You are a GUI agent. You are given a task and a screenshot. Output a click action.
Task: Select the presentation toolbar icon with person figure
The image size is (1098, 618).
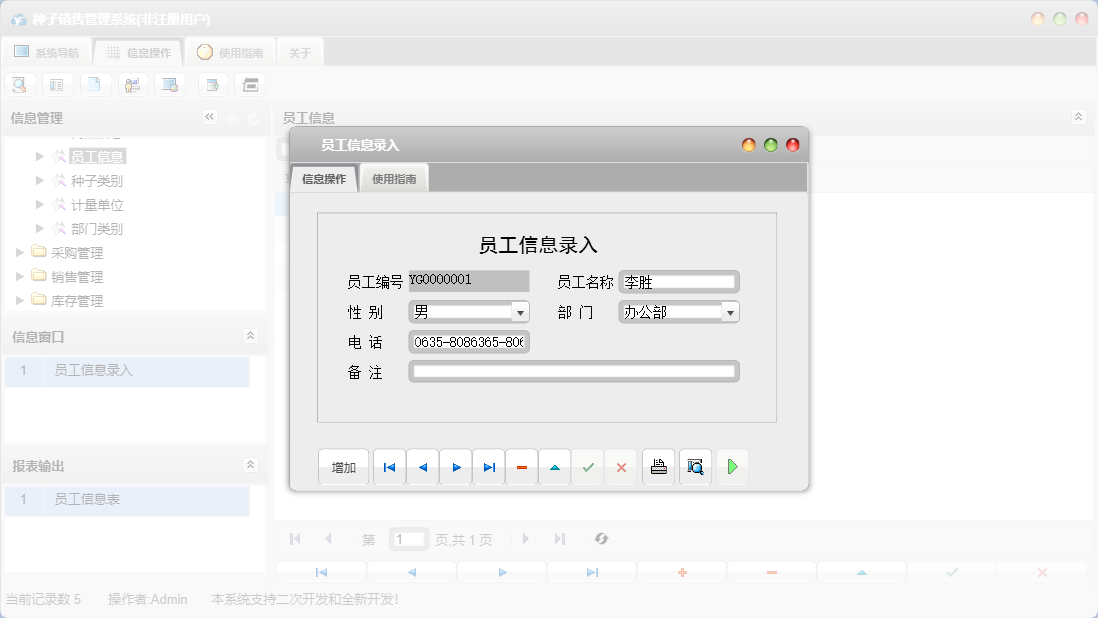tap(132, 84)
